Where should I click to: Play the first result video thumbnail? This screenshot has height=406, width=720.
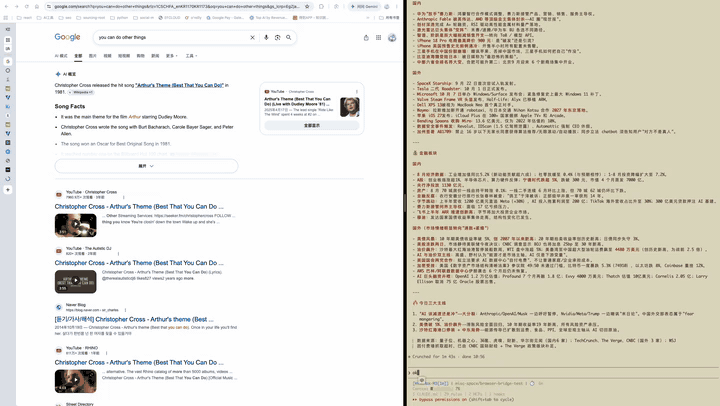76,225
